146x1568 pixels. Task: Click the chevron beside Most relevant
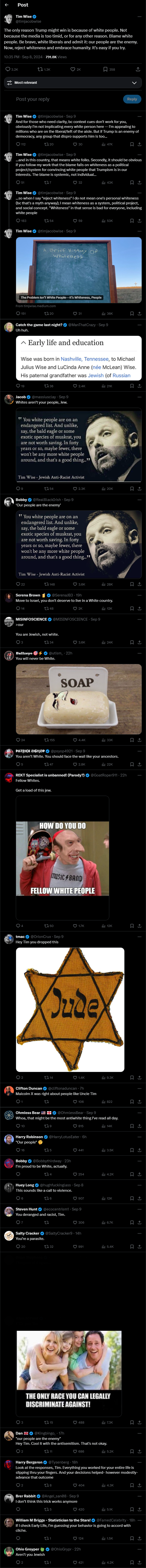click(134, 82)
